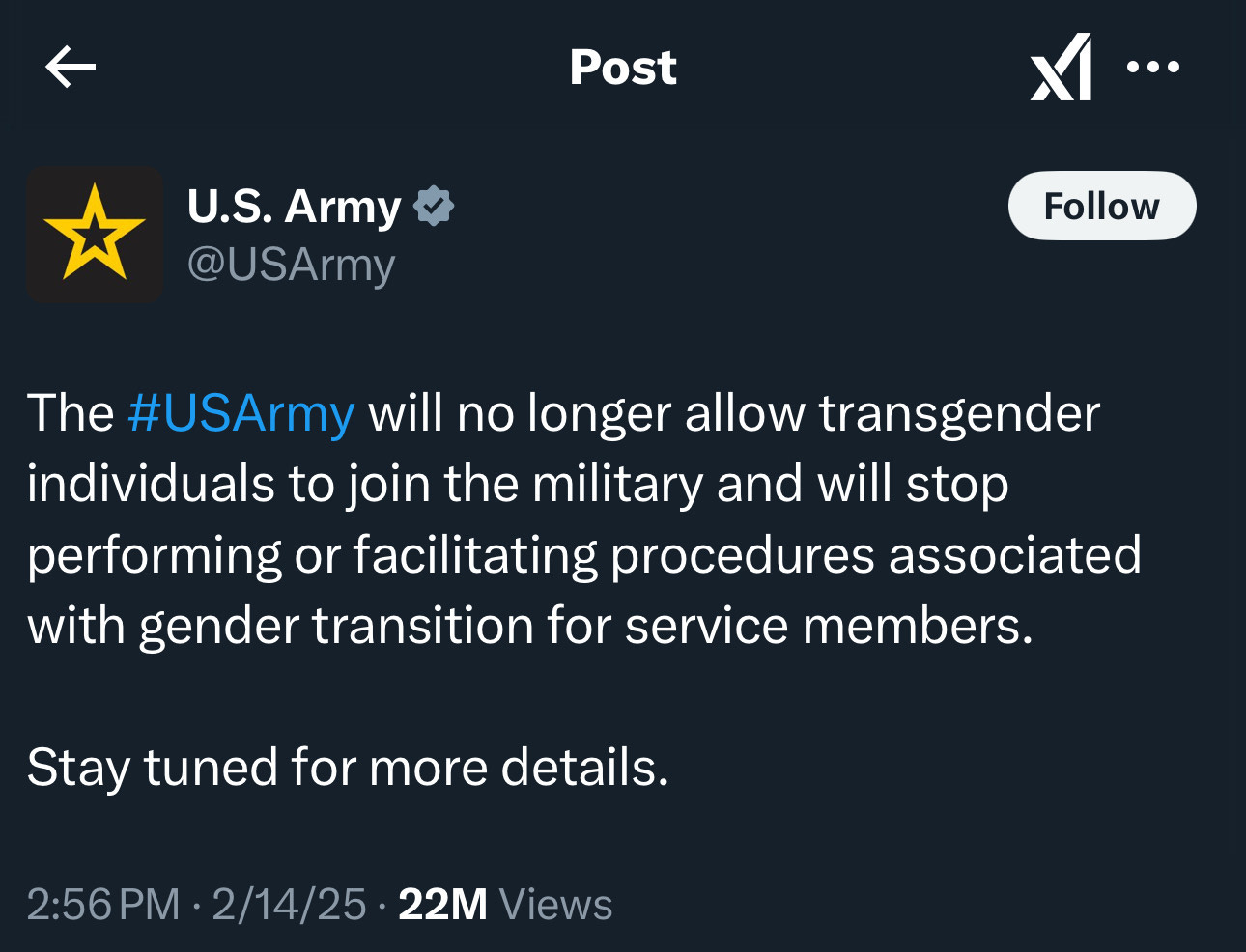Viewport: 1246px width, 952px height.
Task: Open the U.S. Army star avatar
Action: 95,235
